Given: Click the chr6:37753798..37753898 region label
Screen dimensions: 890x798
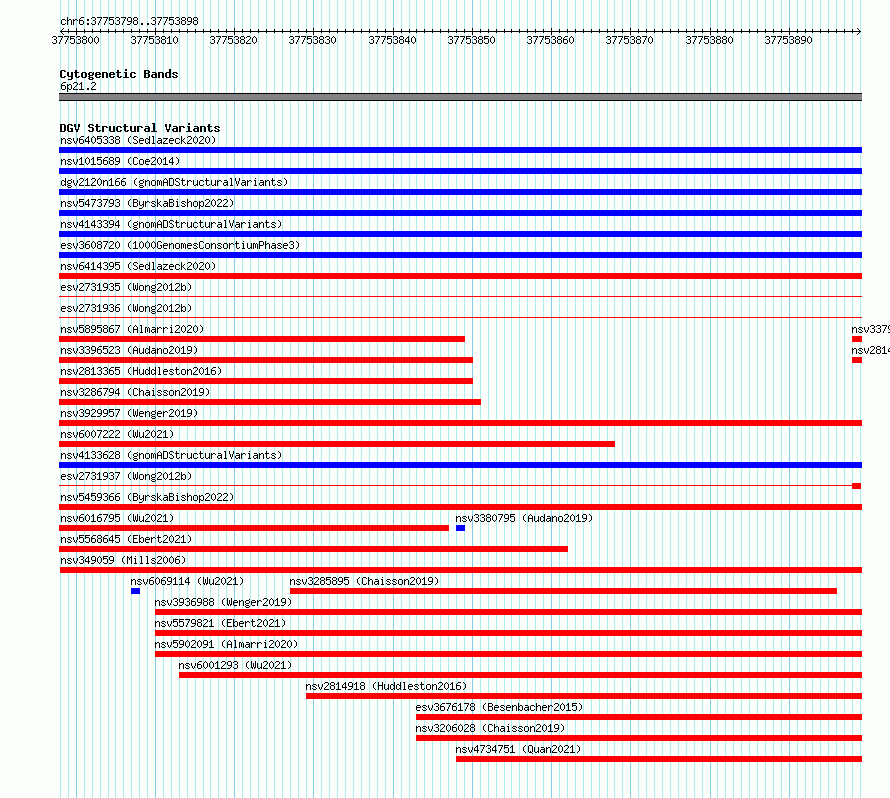Looking at the screenshot, I should [x=129, y=22].
